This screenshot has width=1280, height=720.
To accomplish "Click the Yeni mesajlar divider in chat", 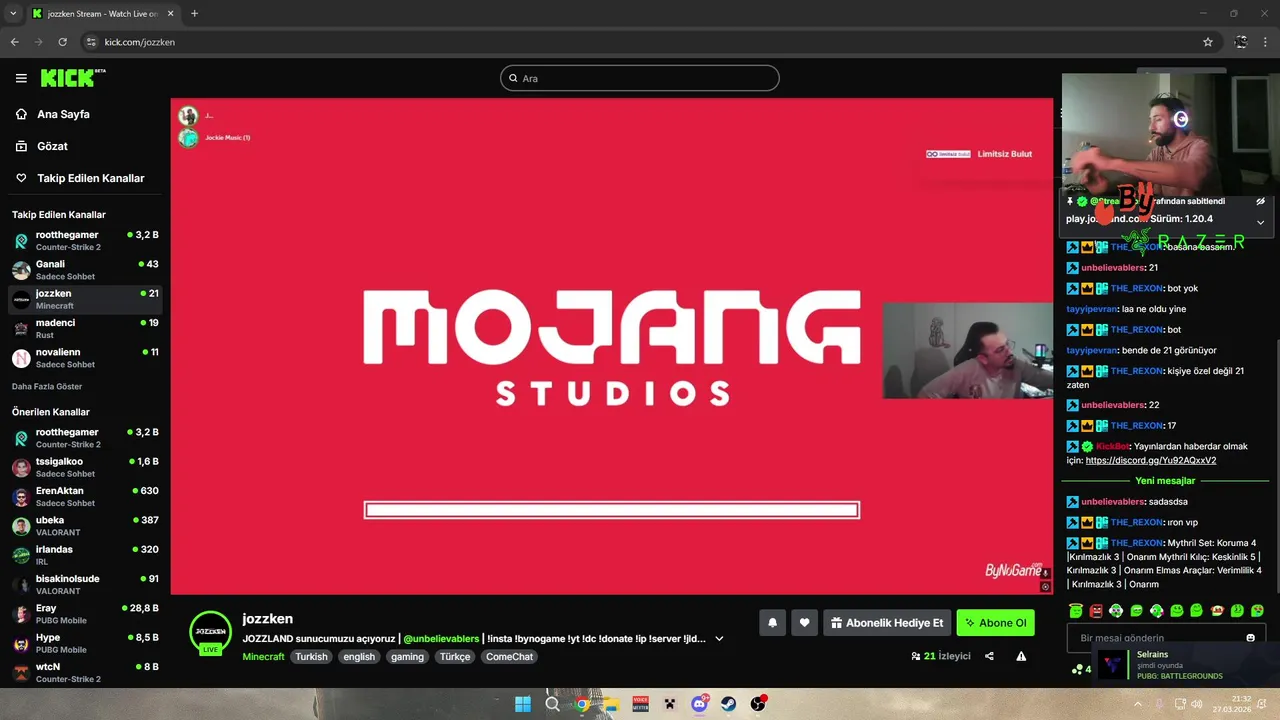I will pyautogui.click(x=1165, y=481).
